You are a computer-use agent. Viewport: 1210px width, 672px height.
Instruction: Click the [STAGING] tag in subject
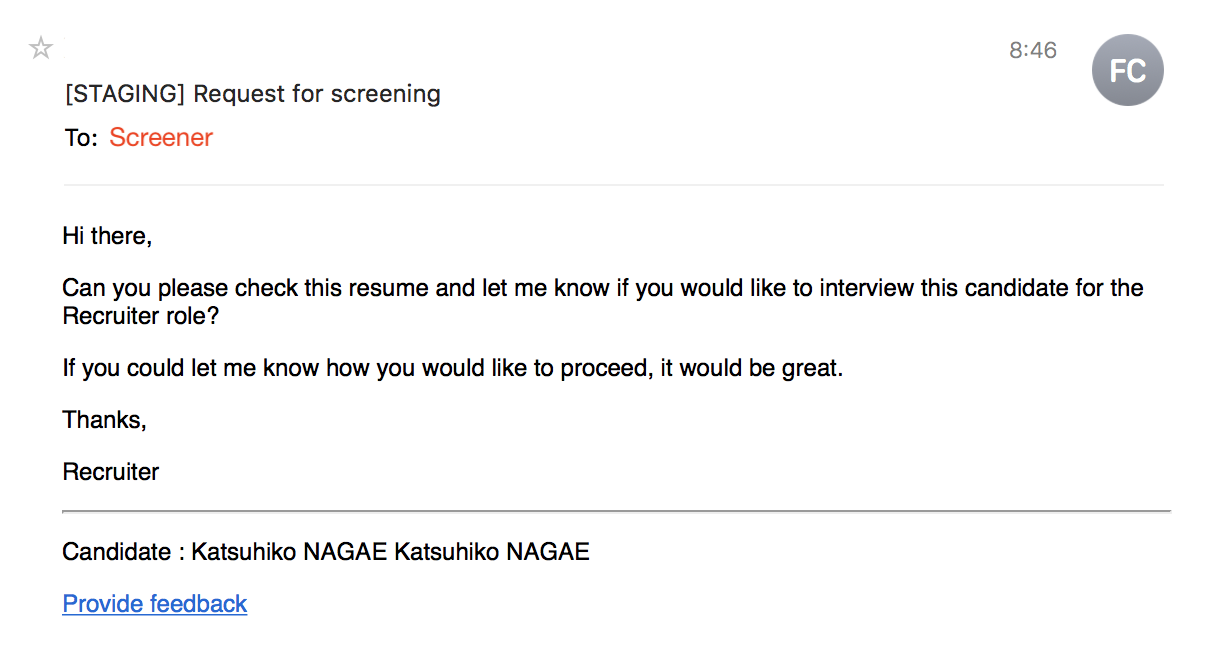click(125, 94)
